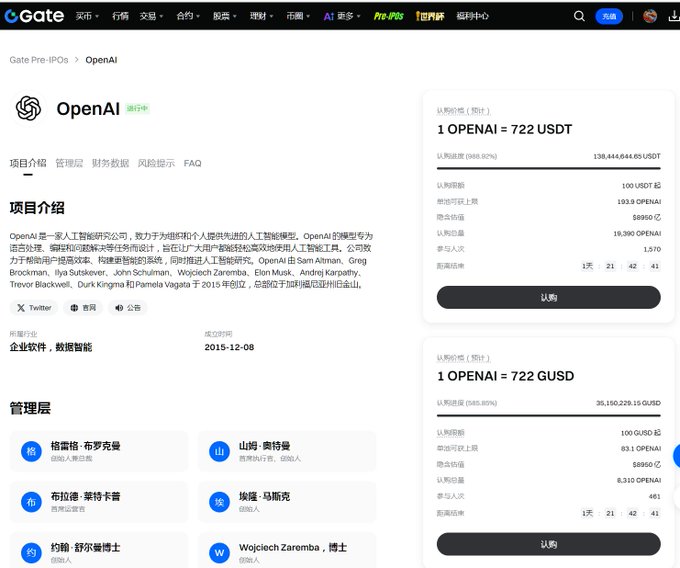Image resolution: width=680 pixels, height=568 pixels.
Task: Expand the 合约 dropdown menu
Action: [188, 16]
